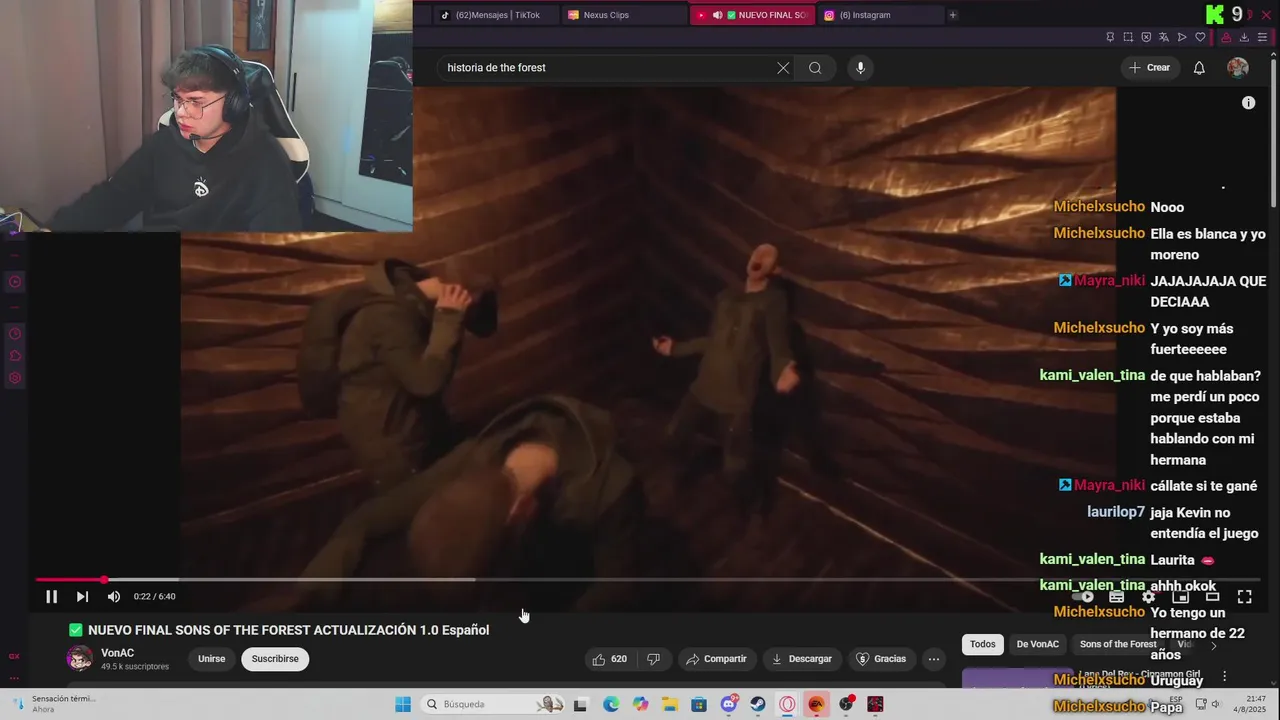Click the taskbar Búsqueda search box
The width and height of the screenshot is (1280, 720).
pos(492,704)
